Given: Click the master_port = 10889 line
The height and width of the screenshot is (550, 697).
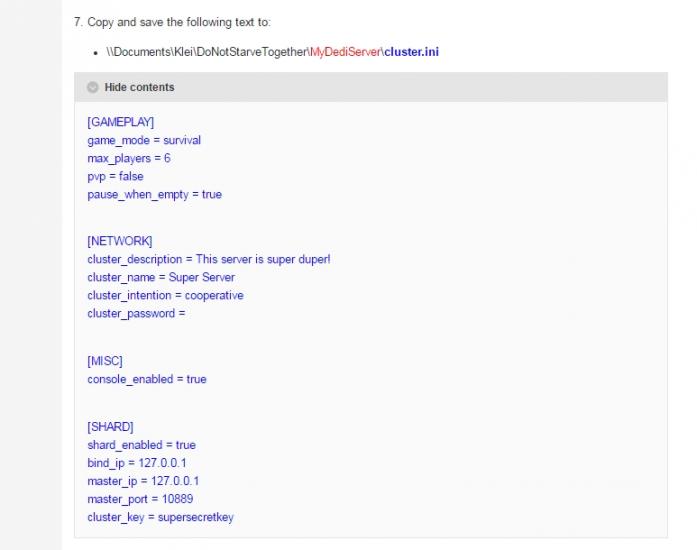Looking at the screenshot, I should coord(140,498).
